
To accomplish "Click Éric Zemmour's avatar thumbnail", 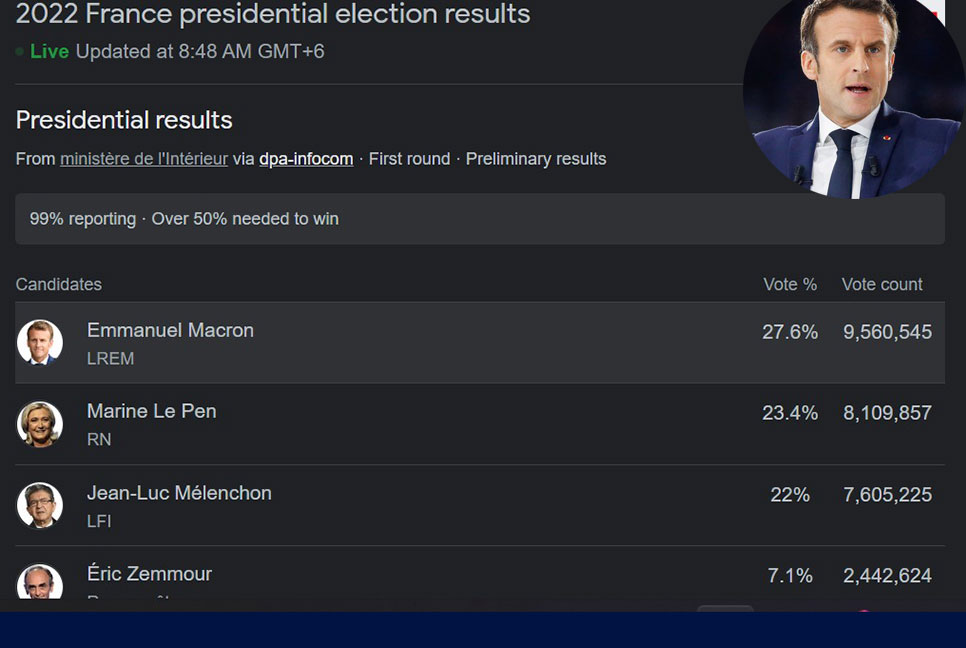I will pos(40,581).
